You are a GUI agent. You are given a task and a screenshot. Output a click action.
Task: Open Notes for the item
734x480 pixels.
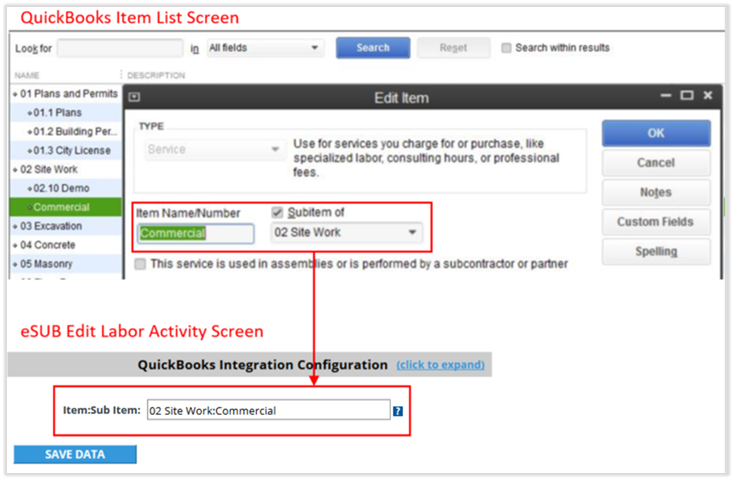point(656,192)
